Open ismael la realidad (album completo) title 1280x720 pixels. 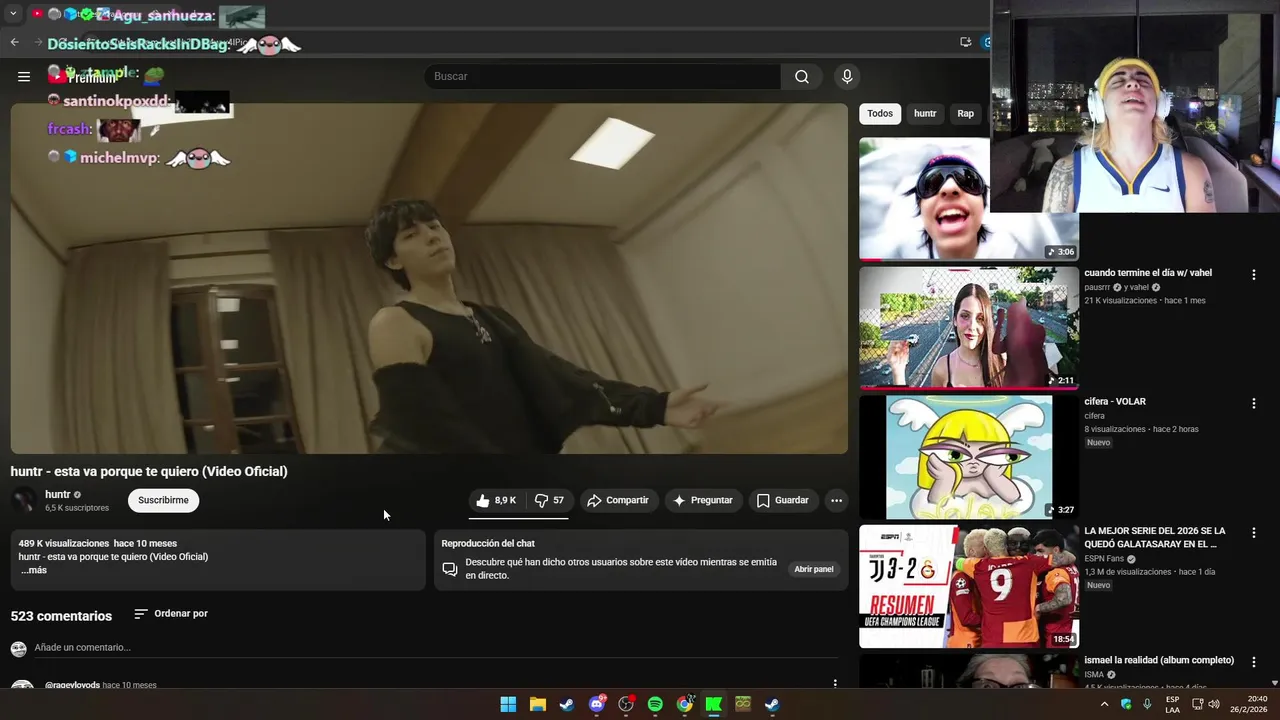click(1159, 660)
